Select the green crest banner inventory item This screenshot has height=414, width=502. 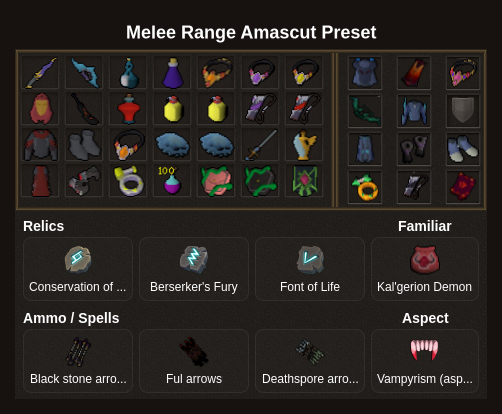[x=304, y=181]
